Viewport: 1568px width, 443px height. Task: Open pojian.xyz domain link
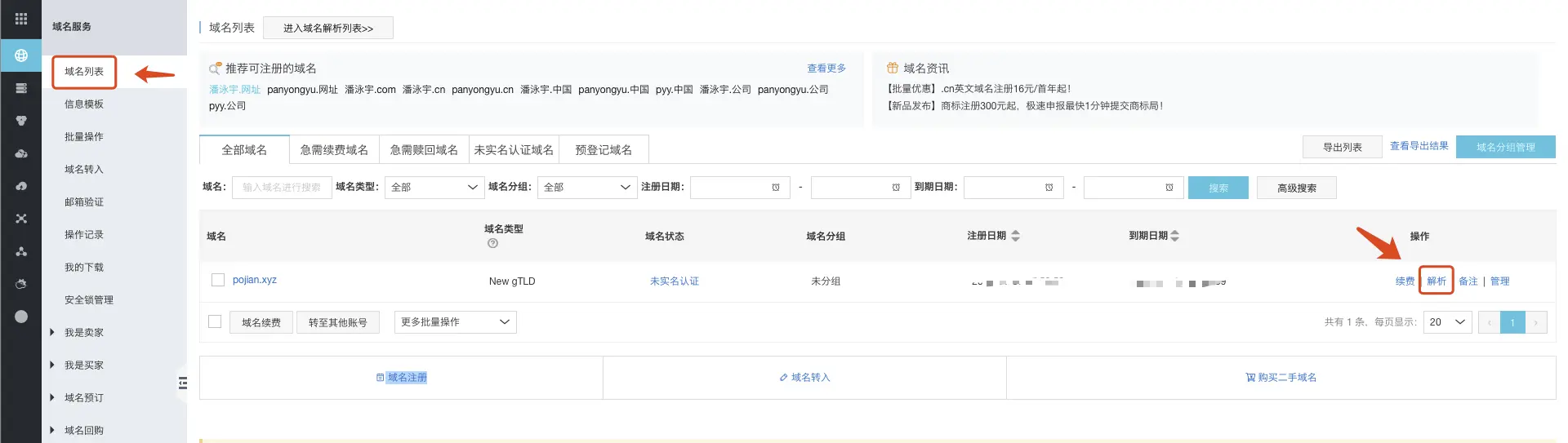tap(255, 280)
